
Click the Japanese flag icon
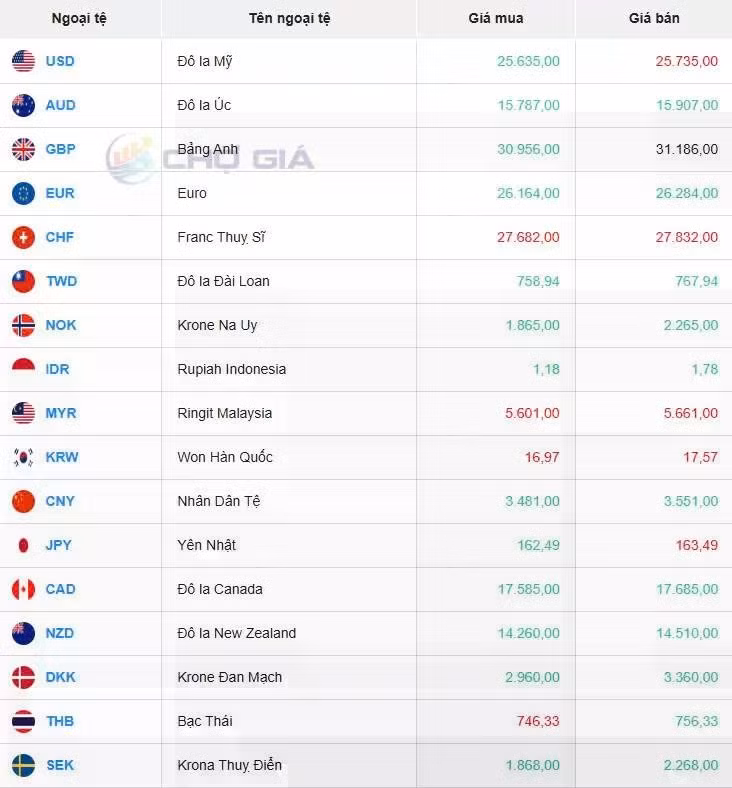click(23, 545)
